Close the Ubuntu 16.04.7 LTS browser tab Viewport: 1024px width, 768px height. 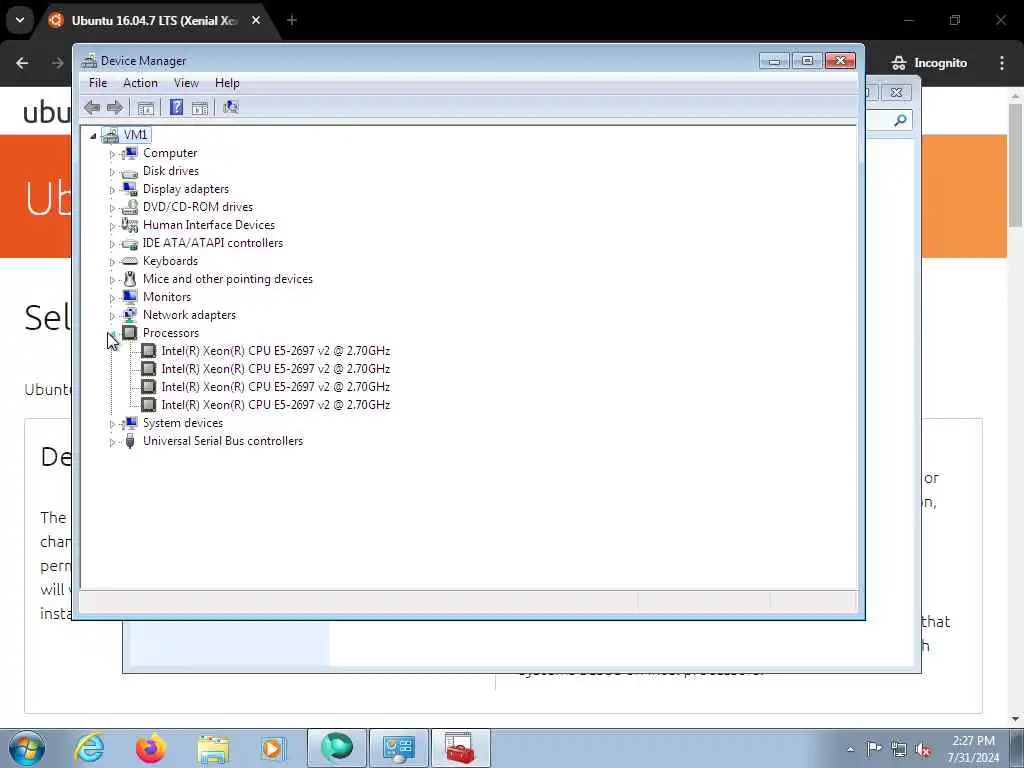click(x=256, y=20)
